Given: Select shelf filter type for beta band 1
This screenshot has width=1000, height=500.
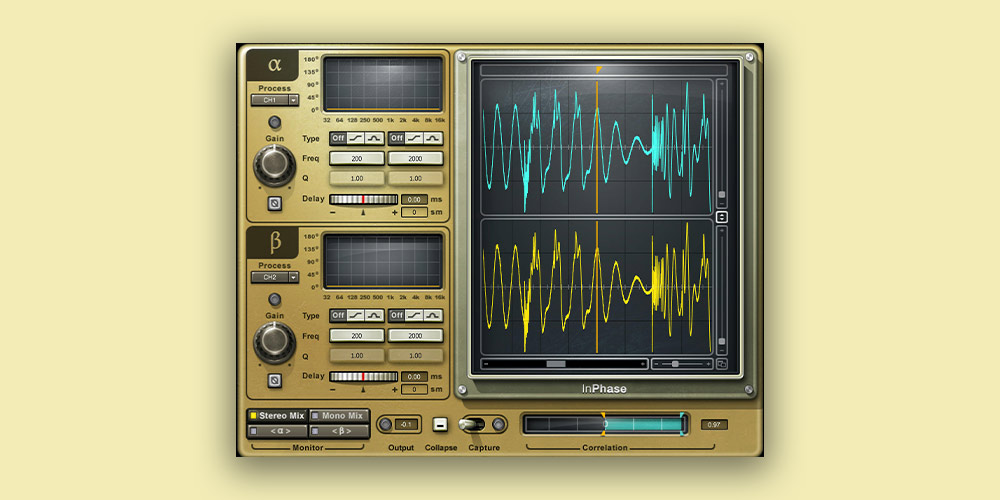Looking at the screenshot, I should pyautogui.click(x=356, y=315).
